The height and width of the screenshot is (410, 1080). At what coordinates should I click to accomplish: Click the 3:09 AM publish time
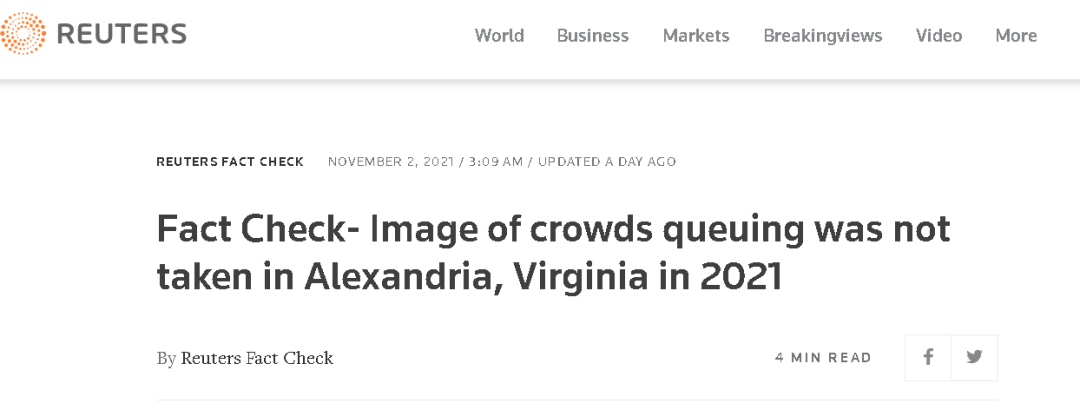coord(494,162)
